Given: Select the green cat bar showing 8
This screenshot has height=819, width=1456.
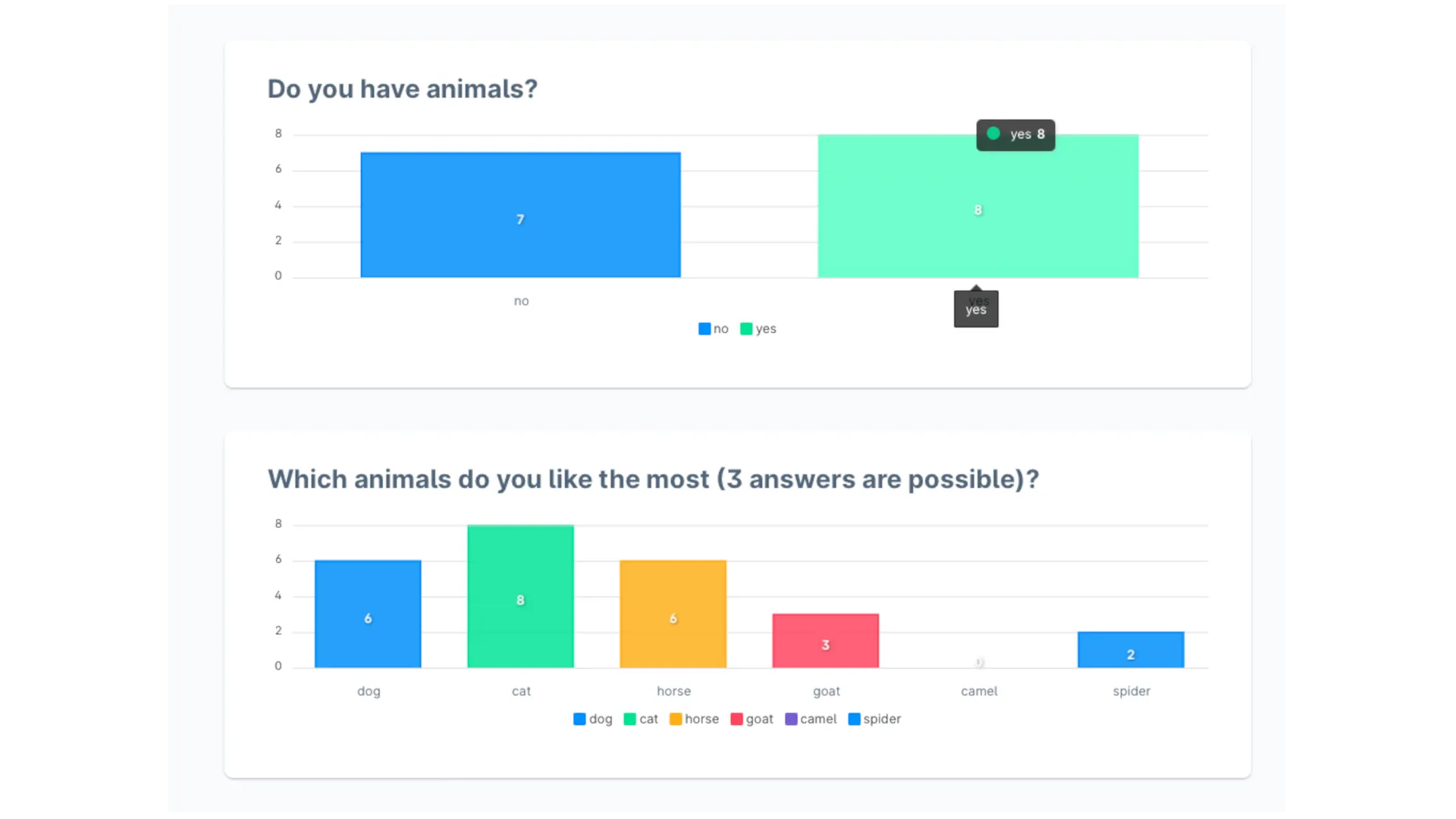Looking at the screenshot, I should pyautogui.click(x=520, y=596).
